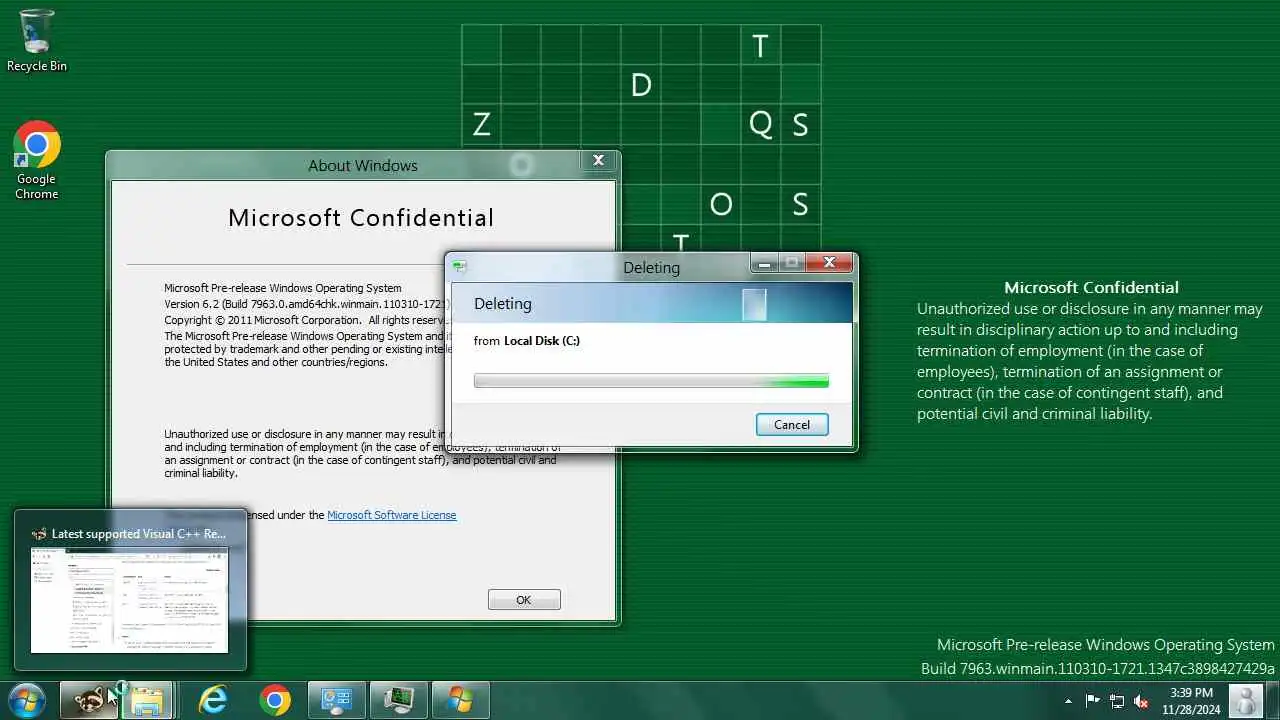Open the user tile on the taskbar
This screenshot has height=720, width=1280.
click(x=1247, y=700)
